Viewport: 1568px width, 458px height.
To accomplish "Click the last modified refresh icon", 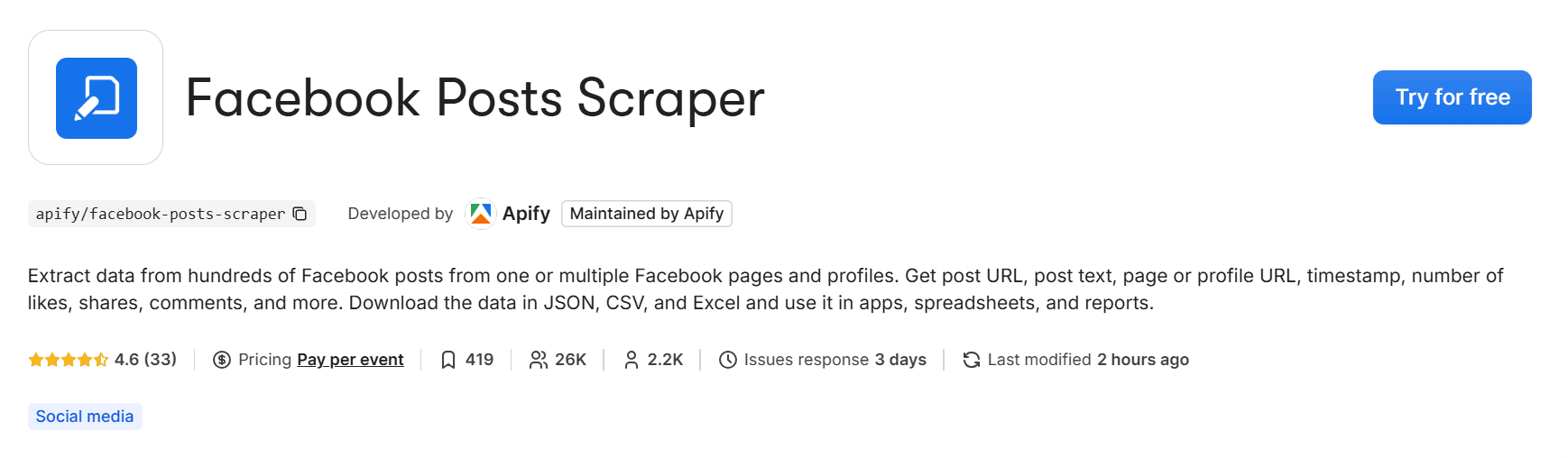I will pos(972,360).
